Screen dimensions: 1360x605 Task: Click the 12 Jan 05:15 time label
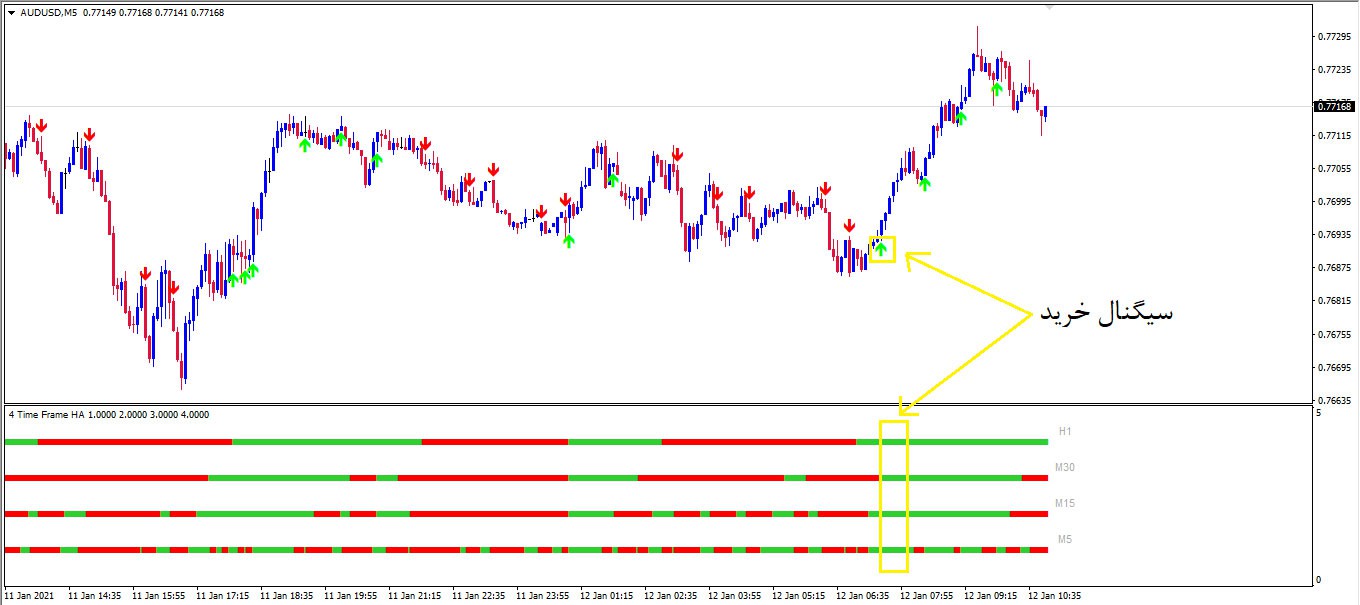[x=799, y=595]
